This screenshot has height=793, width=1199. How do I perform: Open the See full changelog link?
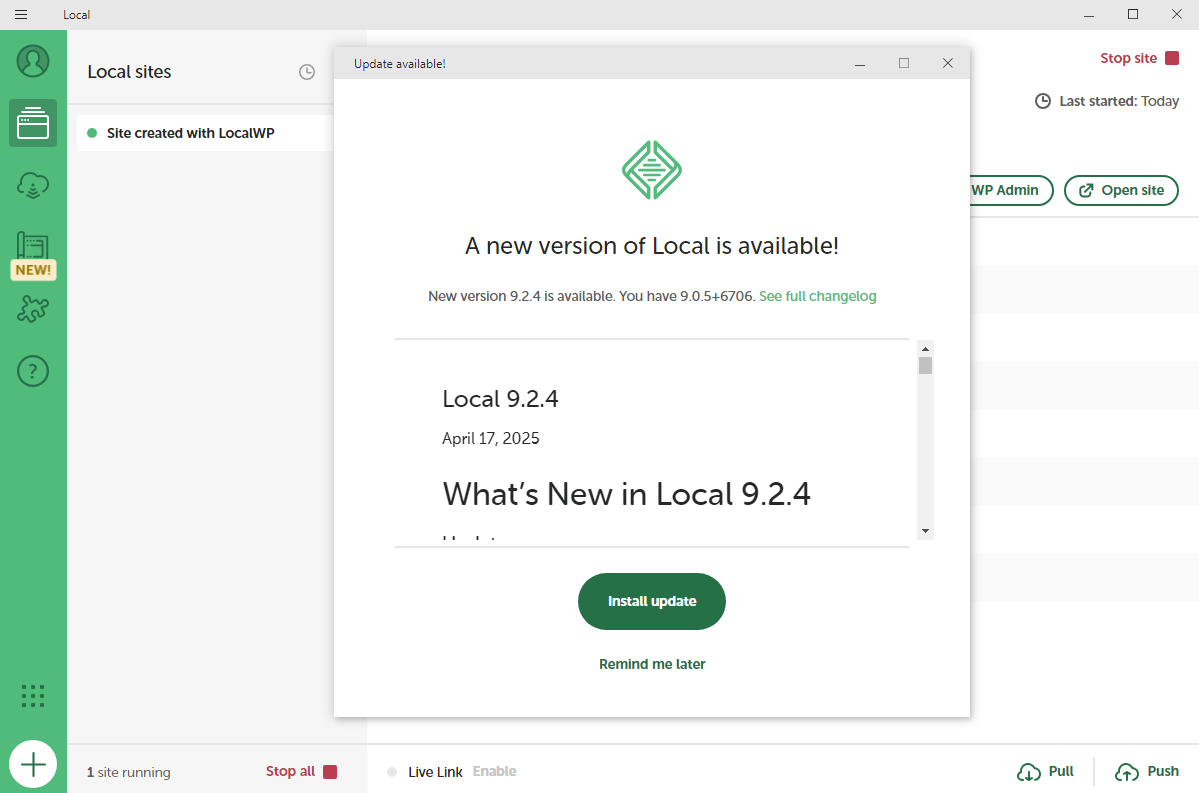817,296
